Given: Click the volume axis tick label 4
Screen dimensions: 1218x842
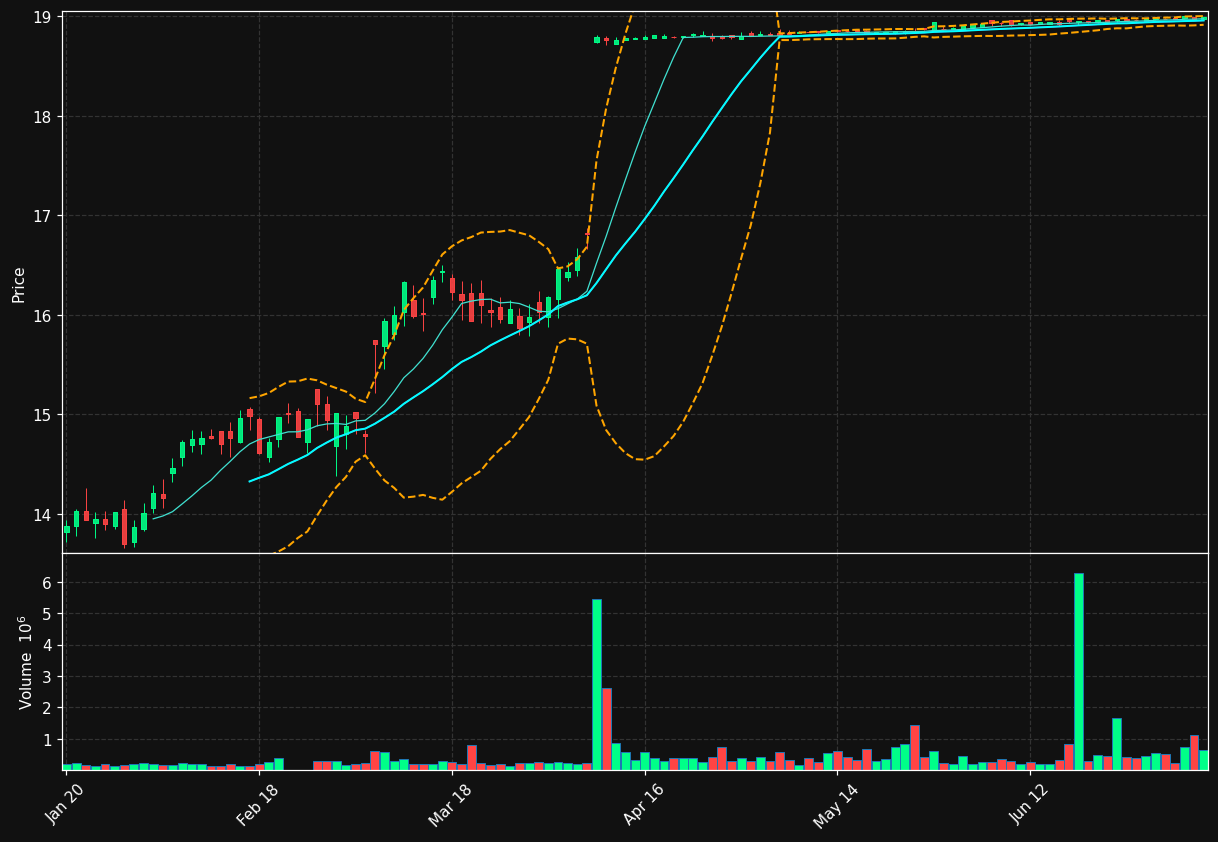Looking at the screenshot, I should (46, 646).
